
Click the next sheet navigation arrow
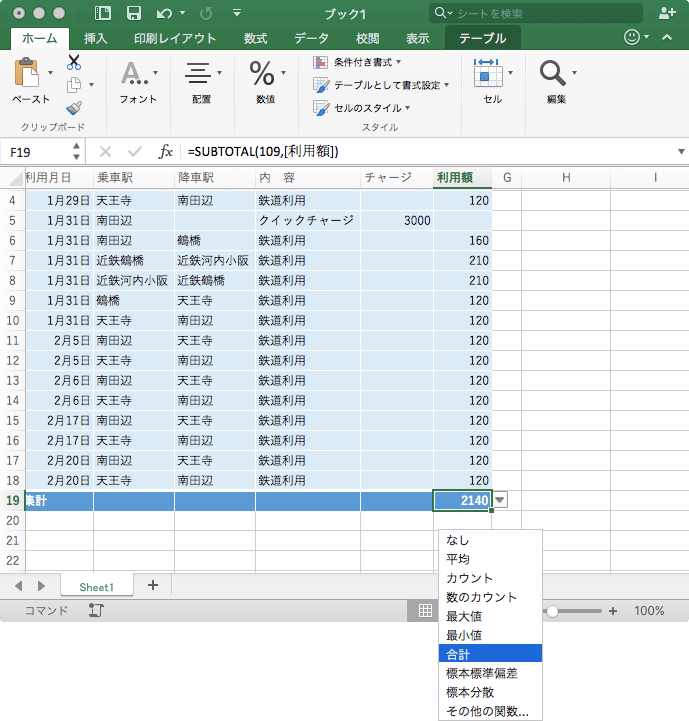point(41,586)
